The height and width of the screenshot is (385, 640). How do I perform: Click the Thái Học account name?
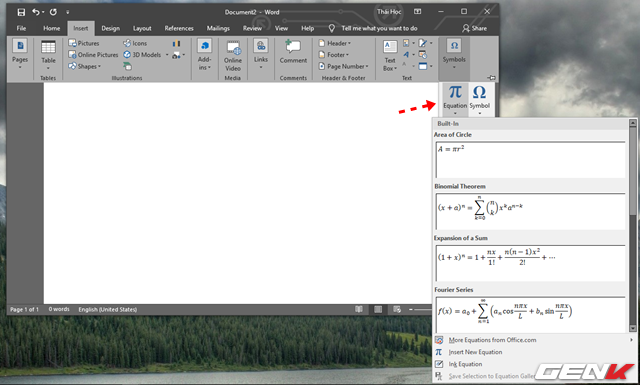[x=389, y=12]
